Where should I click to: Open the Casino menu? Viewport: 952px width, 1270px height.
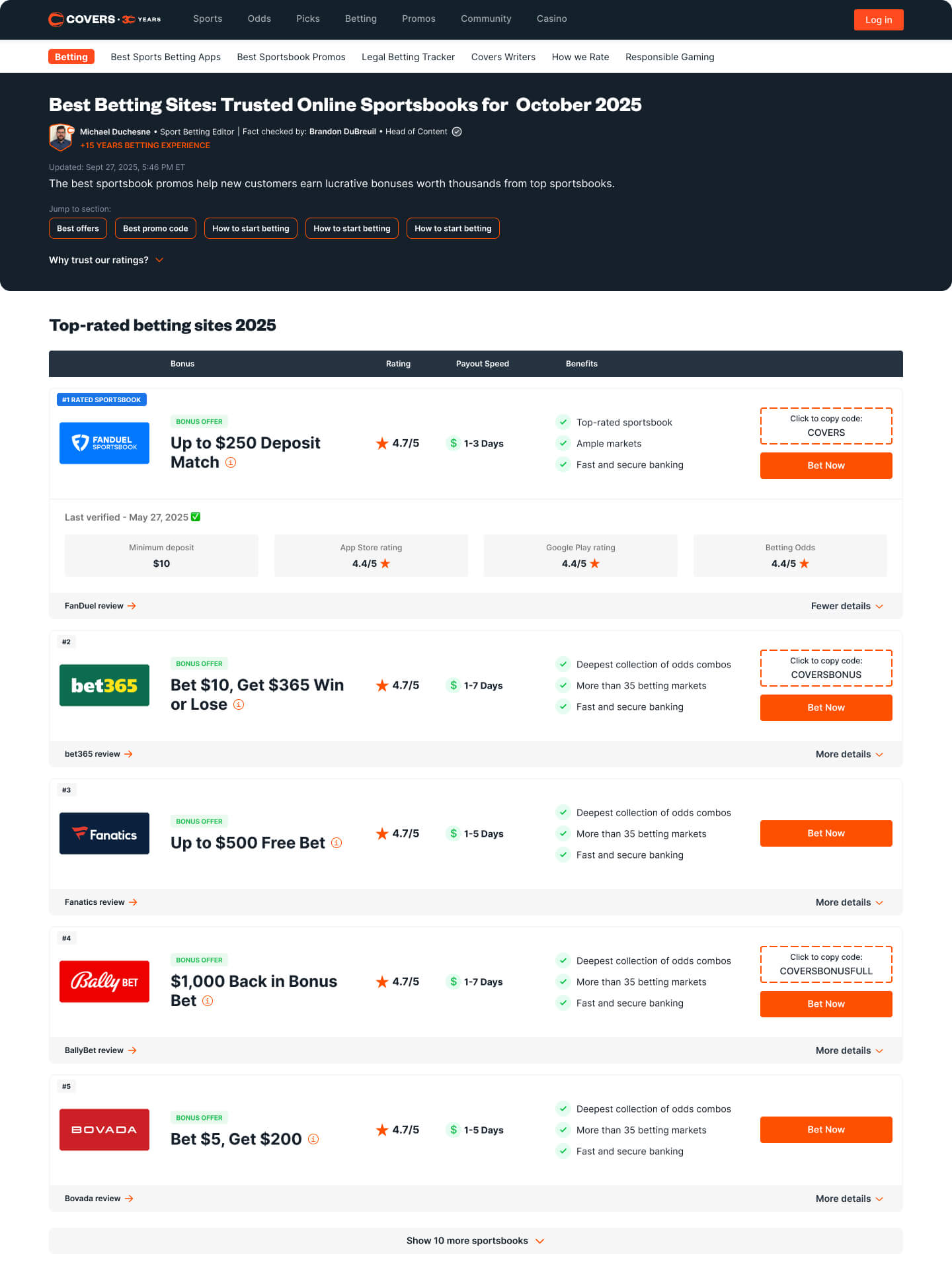(x=552, y=19)
